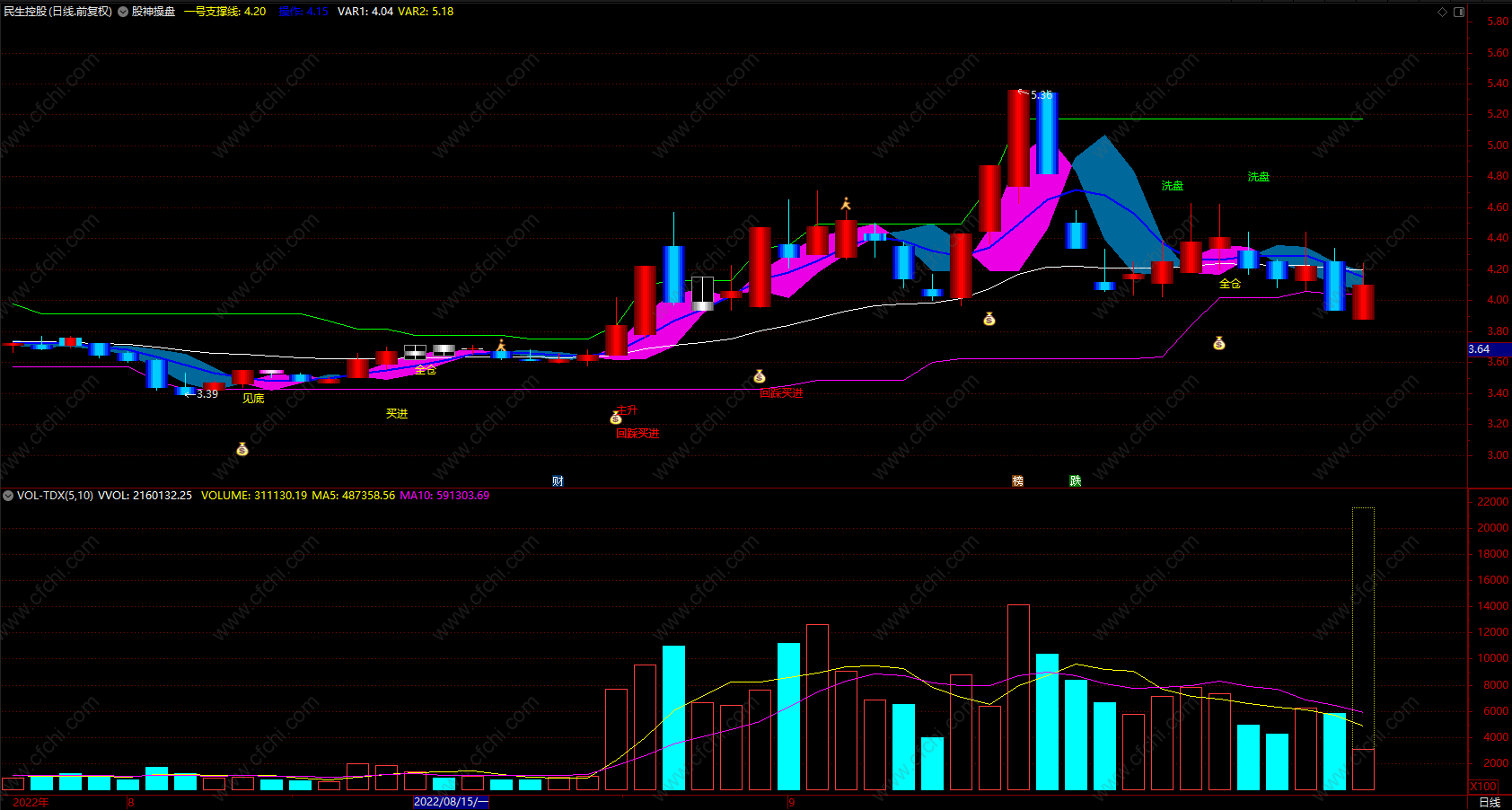Click the 买进 signal label
The image size is (1512, 810).
pyautogui.click(x=397, y=413)
